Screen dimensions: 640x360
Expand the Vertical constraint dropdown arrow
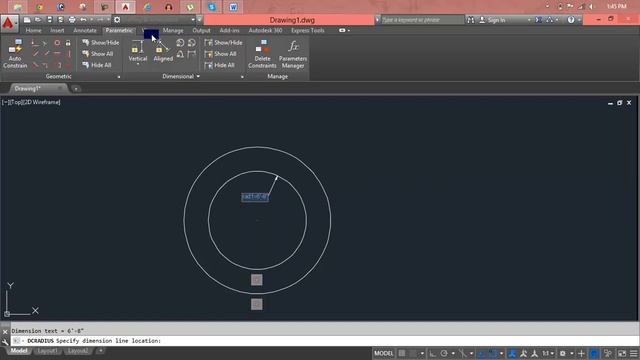point(138,65)
